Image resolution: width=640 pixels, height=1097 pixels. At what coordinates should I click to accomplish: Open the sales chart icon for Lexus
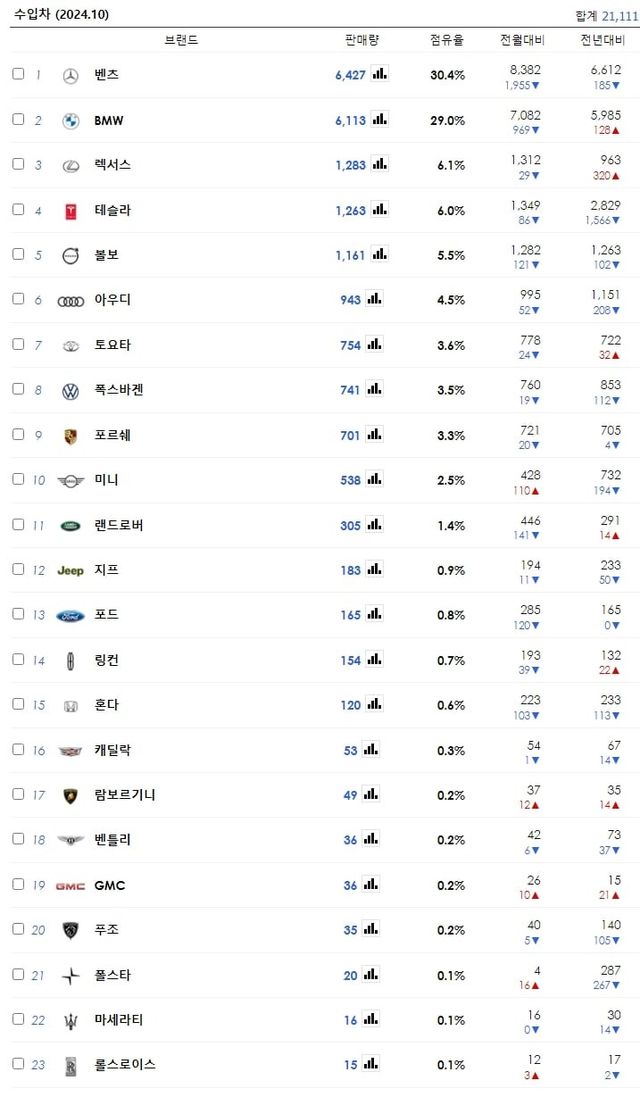[379, 164]
